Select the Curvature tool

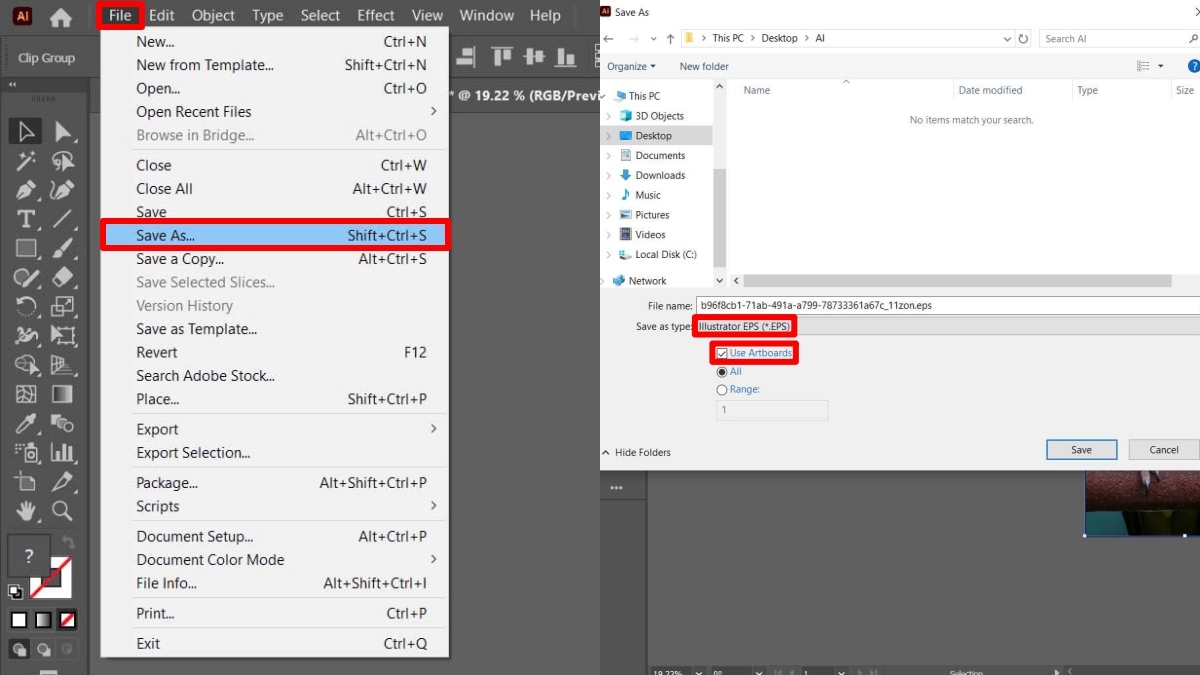(62, 190)
